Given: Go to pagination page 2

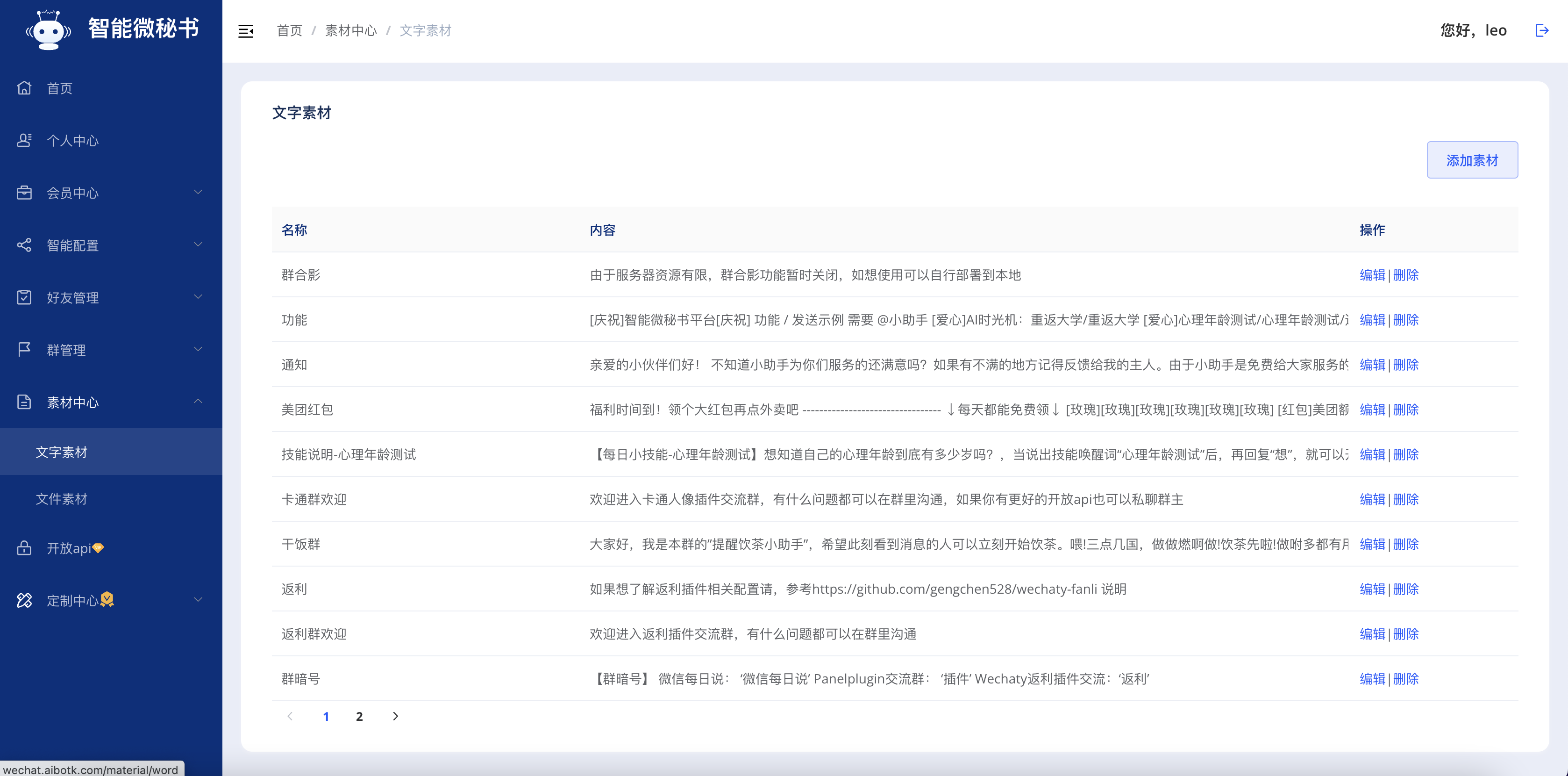Looking at the screenshot, I should (359, 716).
